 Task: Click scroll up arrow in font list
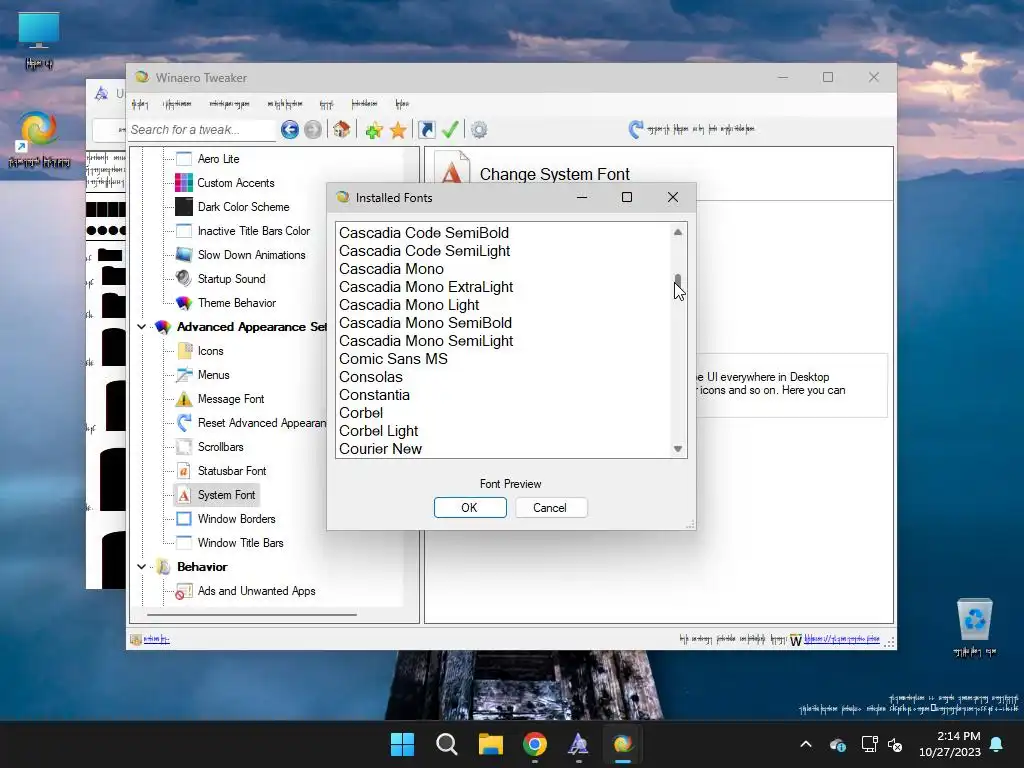pos(678,232)
